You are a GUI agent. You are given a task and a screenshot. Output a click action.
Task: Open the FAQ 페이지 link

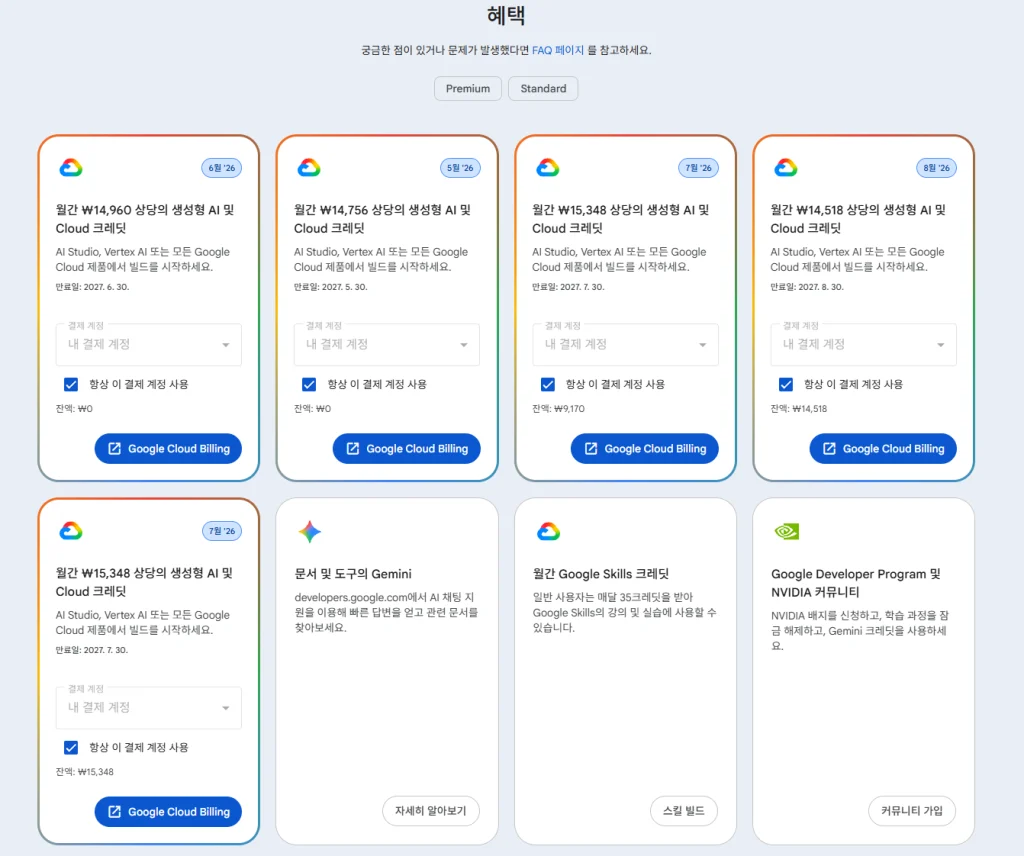pyautogui.click(x=558, y=50)
